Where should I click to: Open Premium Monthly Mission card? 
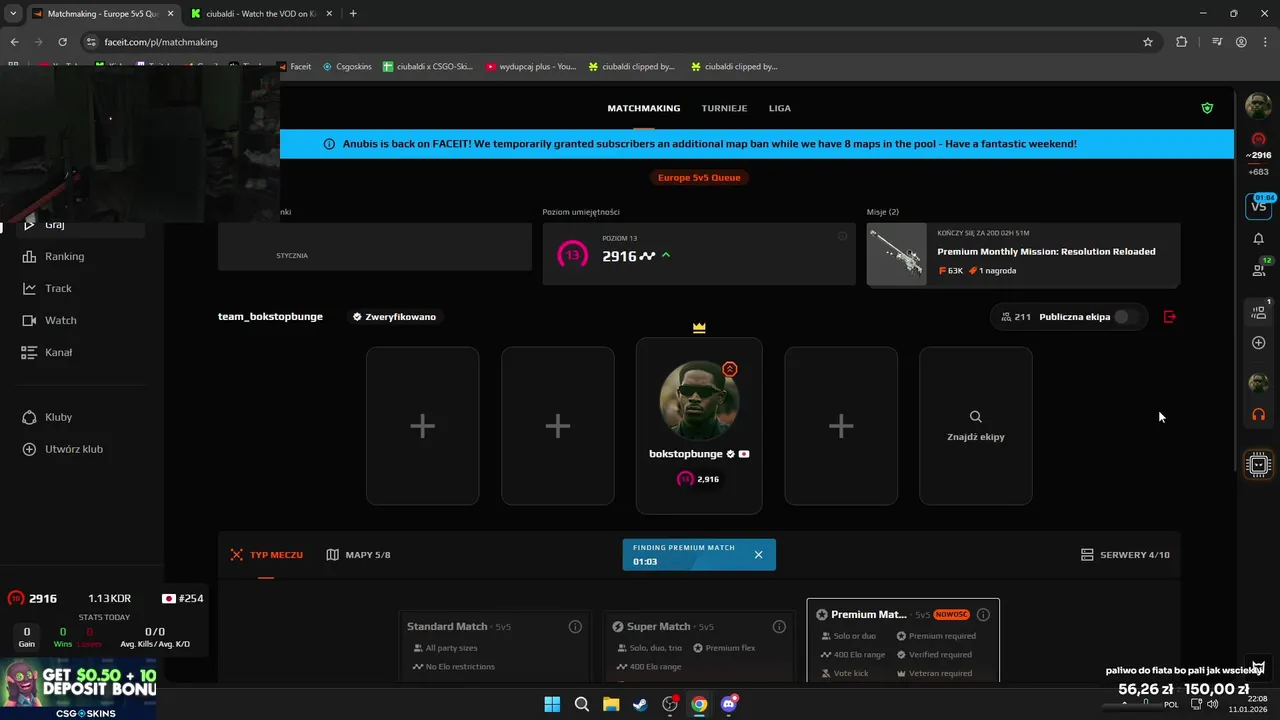[1023, 255]
